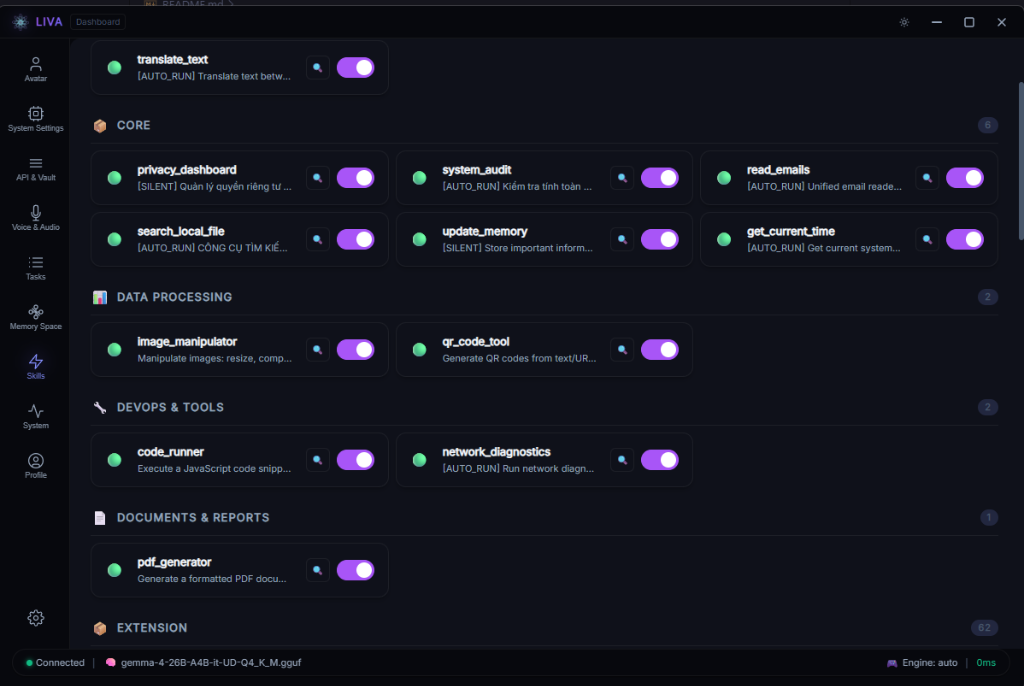The width and height of the screenshot is (1024, 686).
Task: Select the qr_code_tool card title
Action: (475, 342)
